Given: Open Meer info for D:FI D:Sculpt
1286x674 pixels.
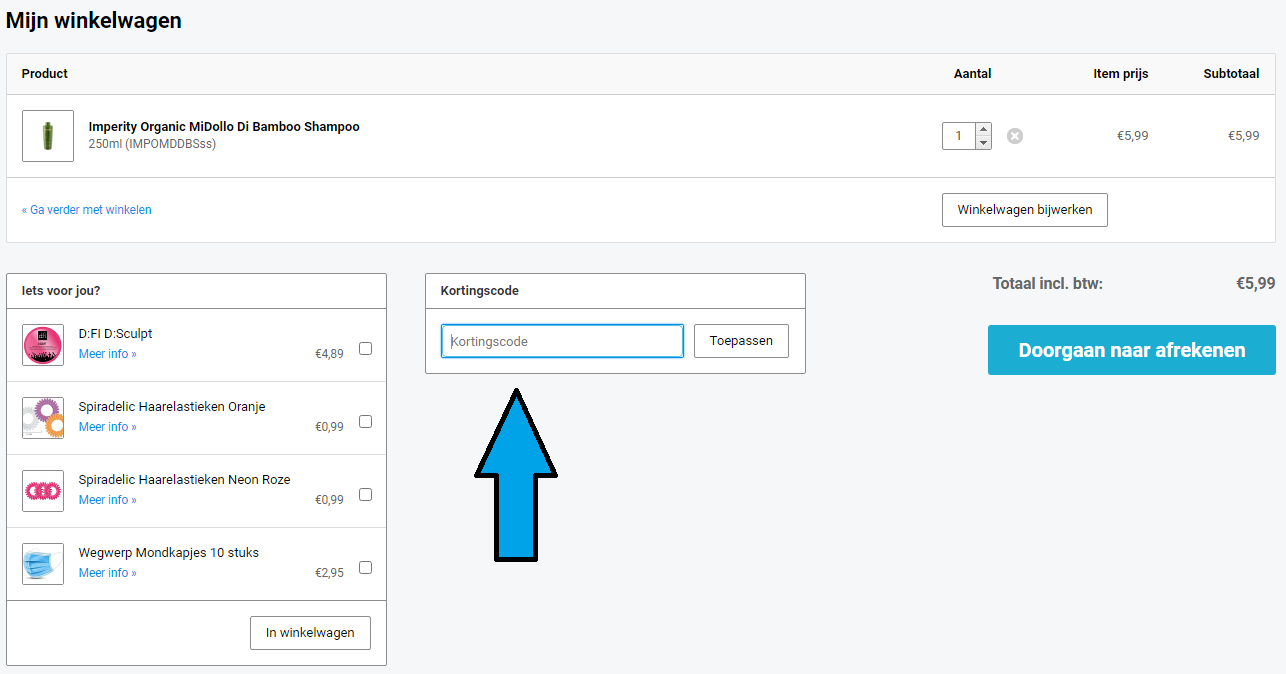Looking at the screenshot, I should 107,354.
